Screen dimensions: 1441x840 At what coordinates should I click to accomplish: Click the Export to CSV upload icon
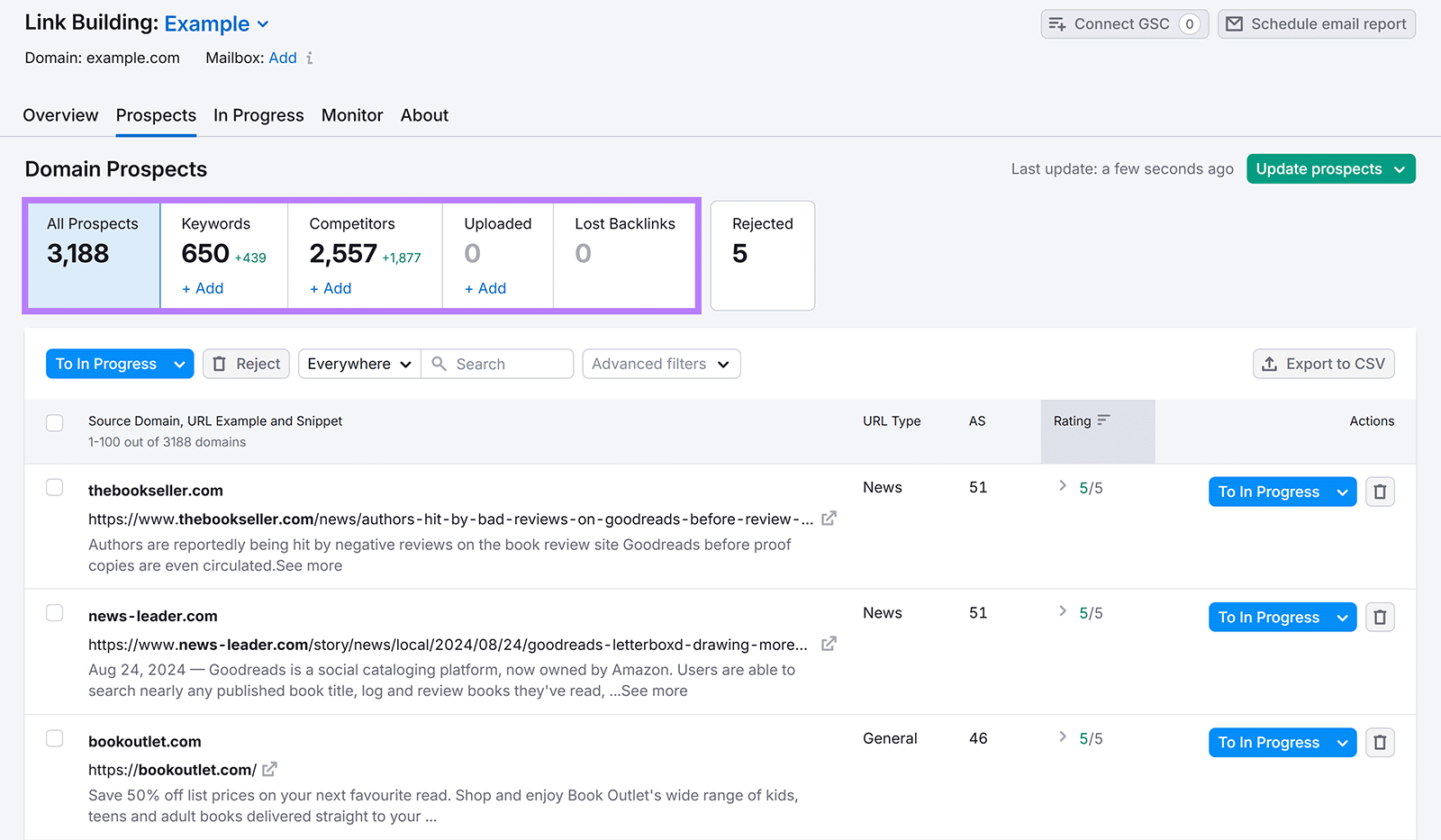pos(1270,364)
